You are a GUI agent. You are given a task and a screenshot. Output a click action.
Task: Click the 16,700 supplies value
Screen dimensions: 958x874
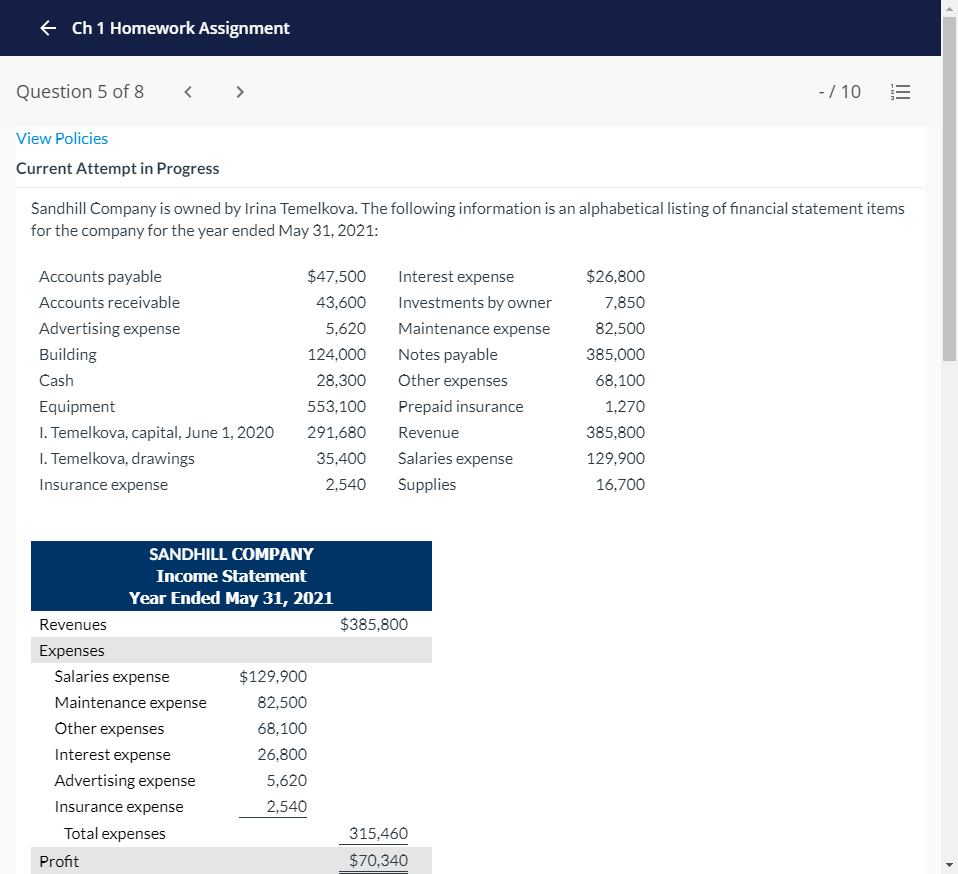(x=620, y=485)
